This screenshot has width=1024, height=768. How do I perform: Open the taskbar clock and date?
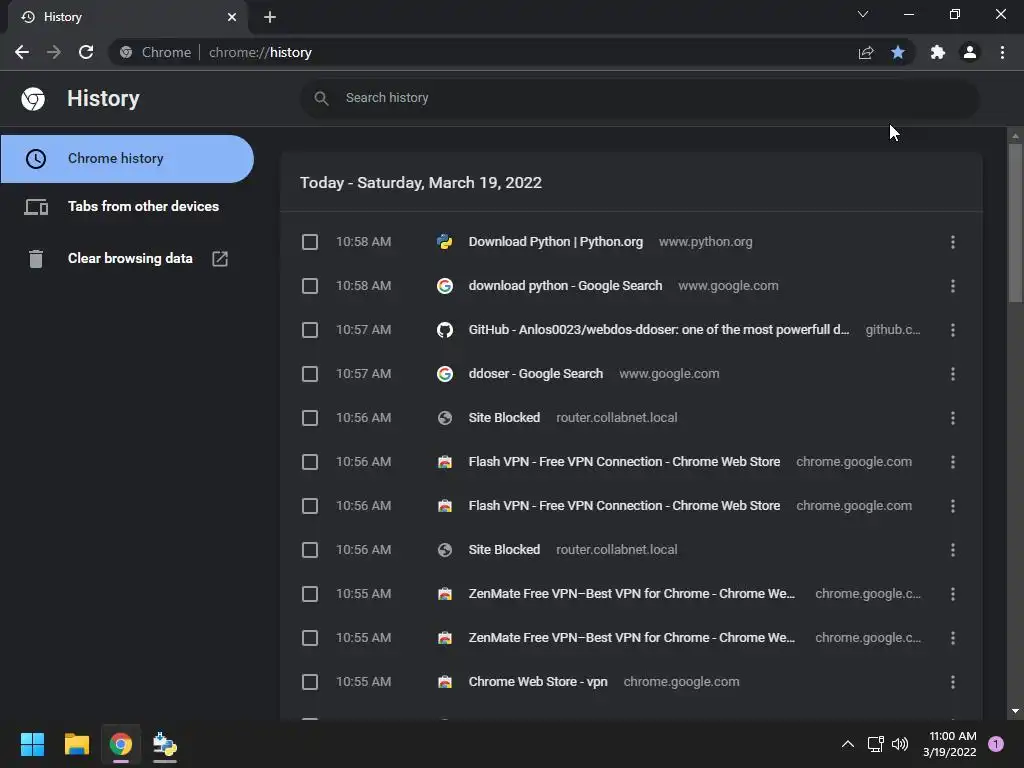pyautogui.click(x=950, y=744)
